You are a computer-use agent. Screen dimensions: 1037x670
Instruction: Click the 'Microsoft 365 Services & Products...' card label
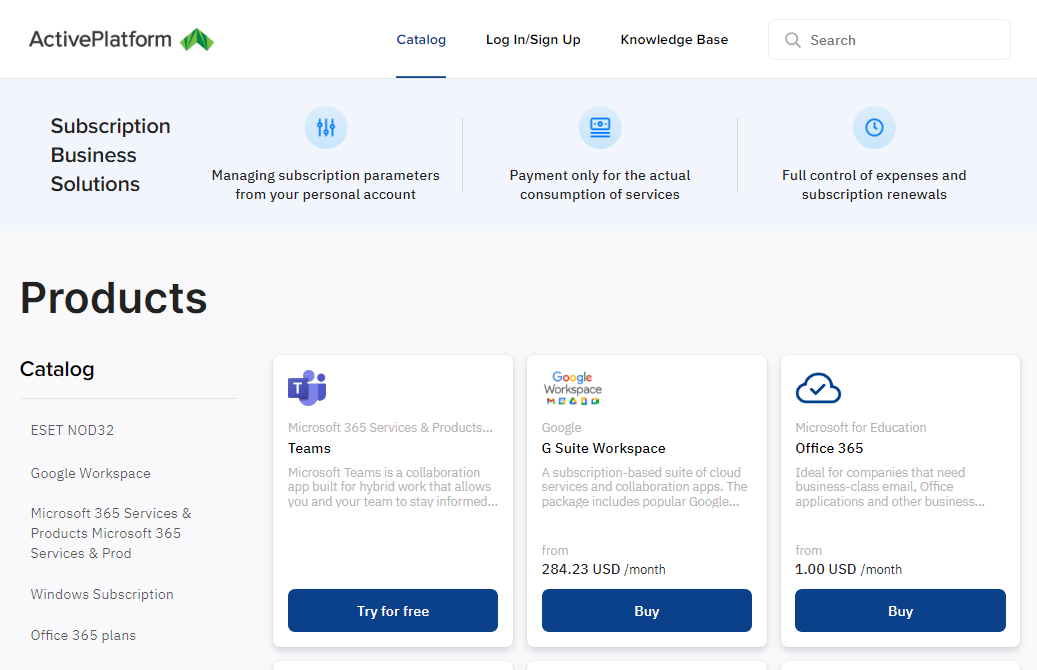(x=390, y=427)
